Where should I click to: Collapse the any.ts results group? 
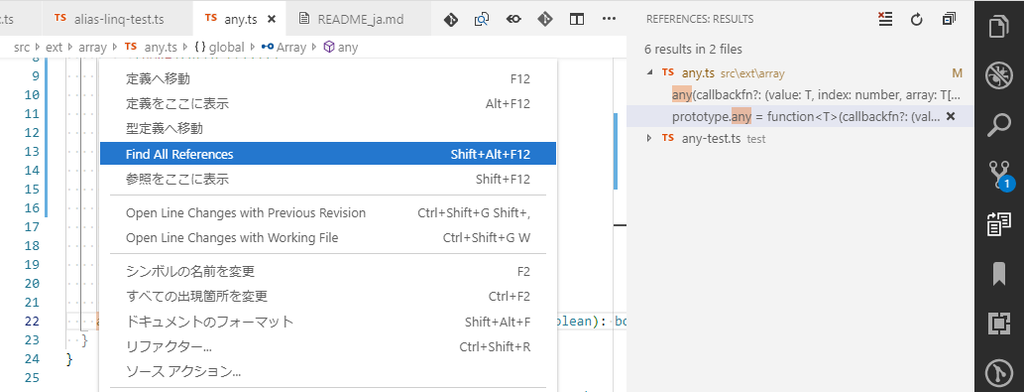pyautogui.click(x=649, y=73)
